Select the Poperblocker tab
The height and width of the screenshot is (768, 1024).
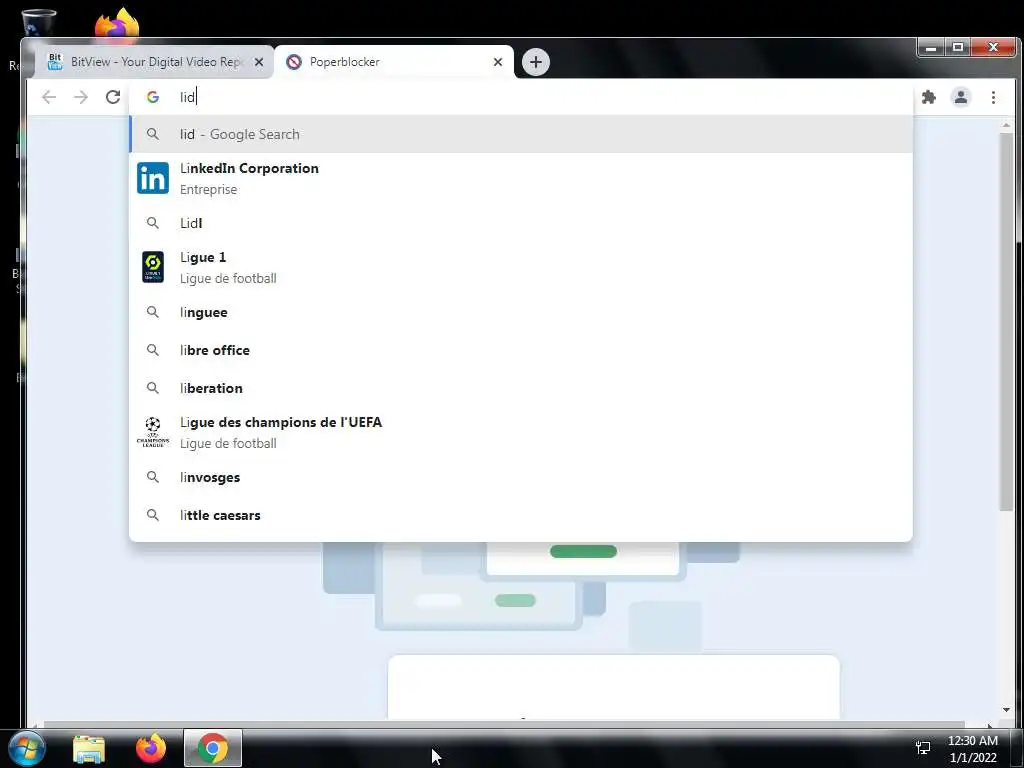point(394,62)
